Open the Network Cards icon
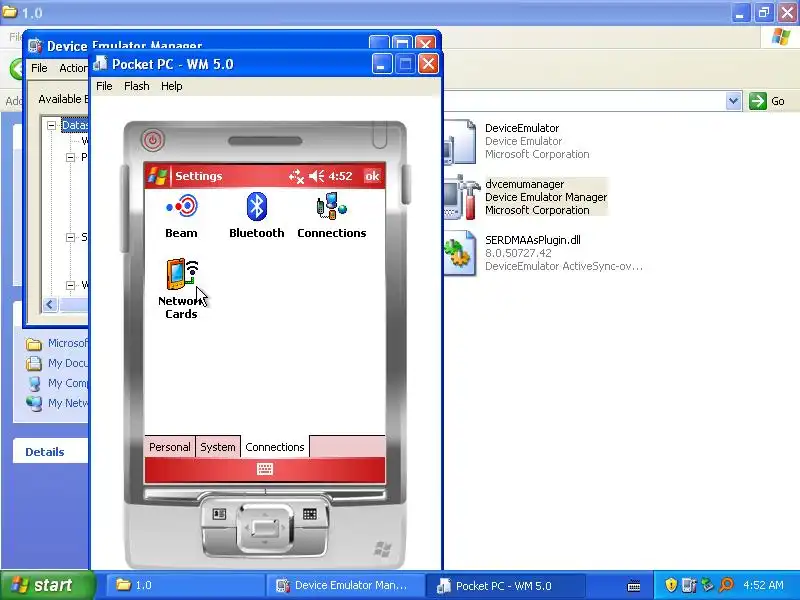Image resolution: width=800 pixels, height=600 pixels. [x=181, y=289]
